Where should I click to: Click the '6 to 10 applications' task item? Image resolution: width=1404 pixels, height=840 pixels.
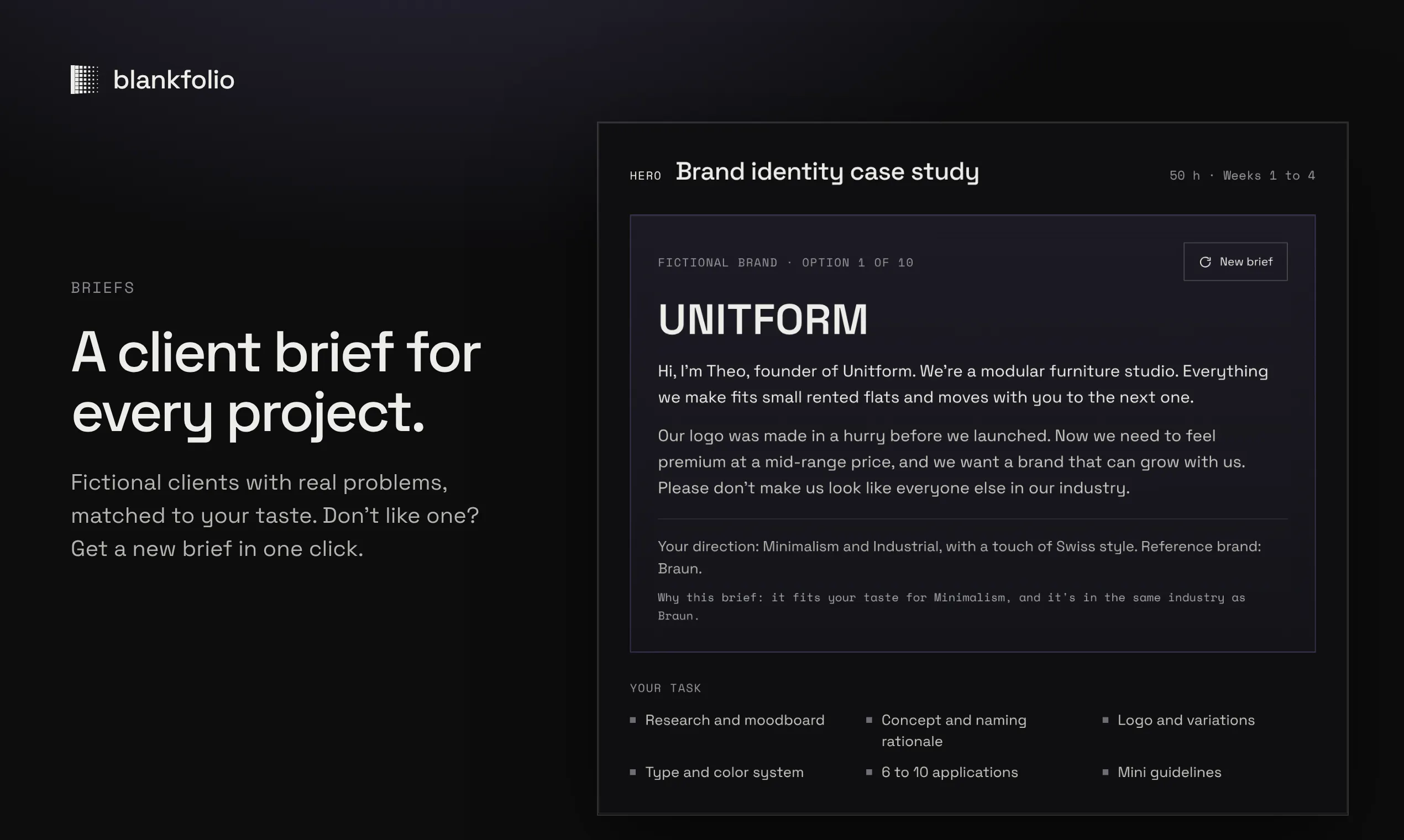click(942, 772)
